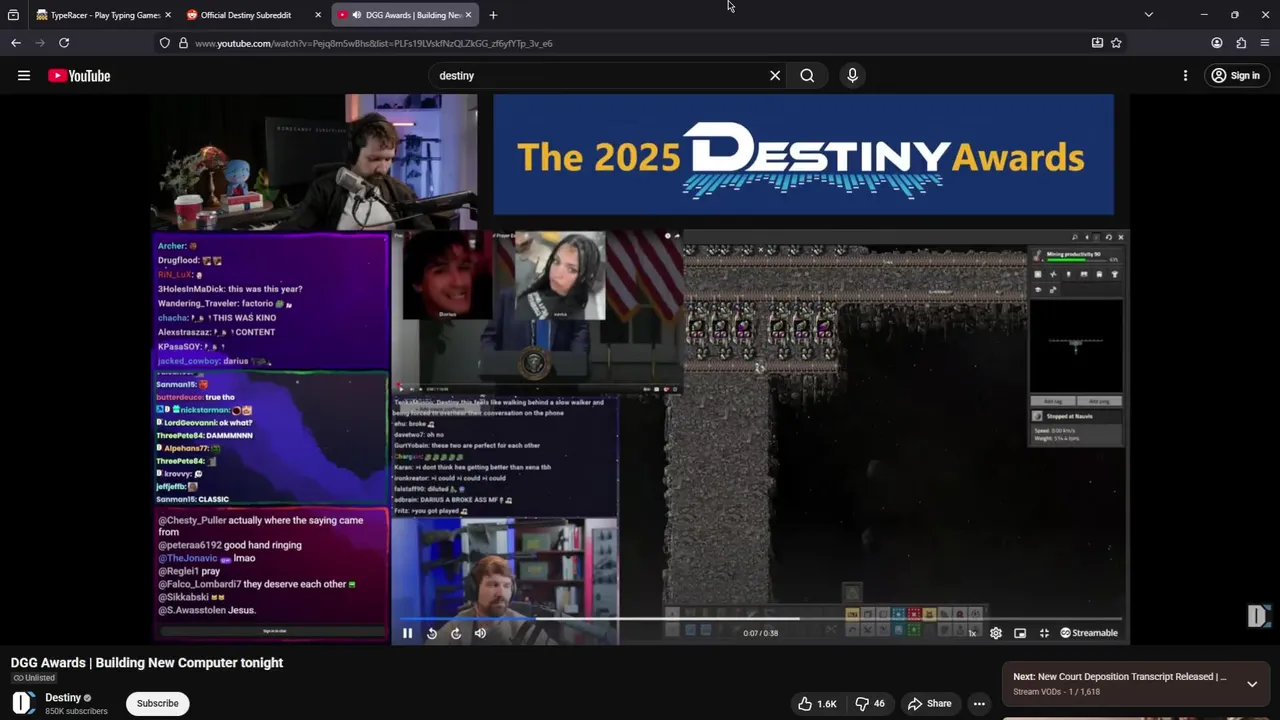Viewport: 1280px width, 720px height.
Task: Dislike the video with 46 dislikes
Action: (870, 704)
